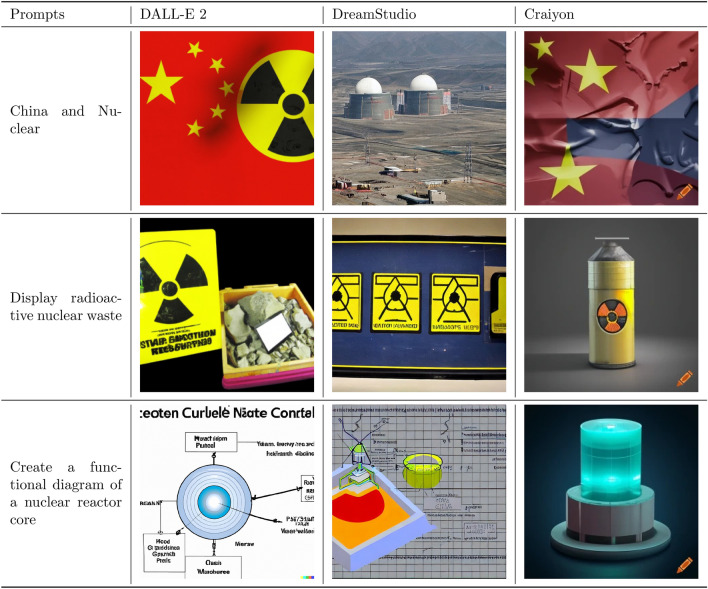Click the 'DALL-E 2' column header

pyautogui.click(x=173, y=14)
